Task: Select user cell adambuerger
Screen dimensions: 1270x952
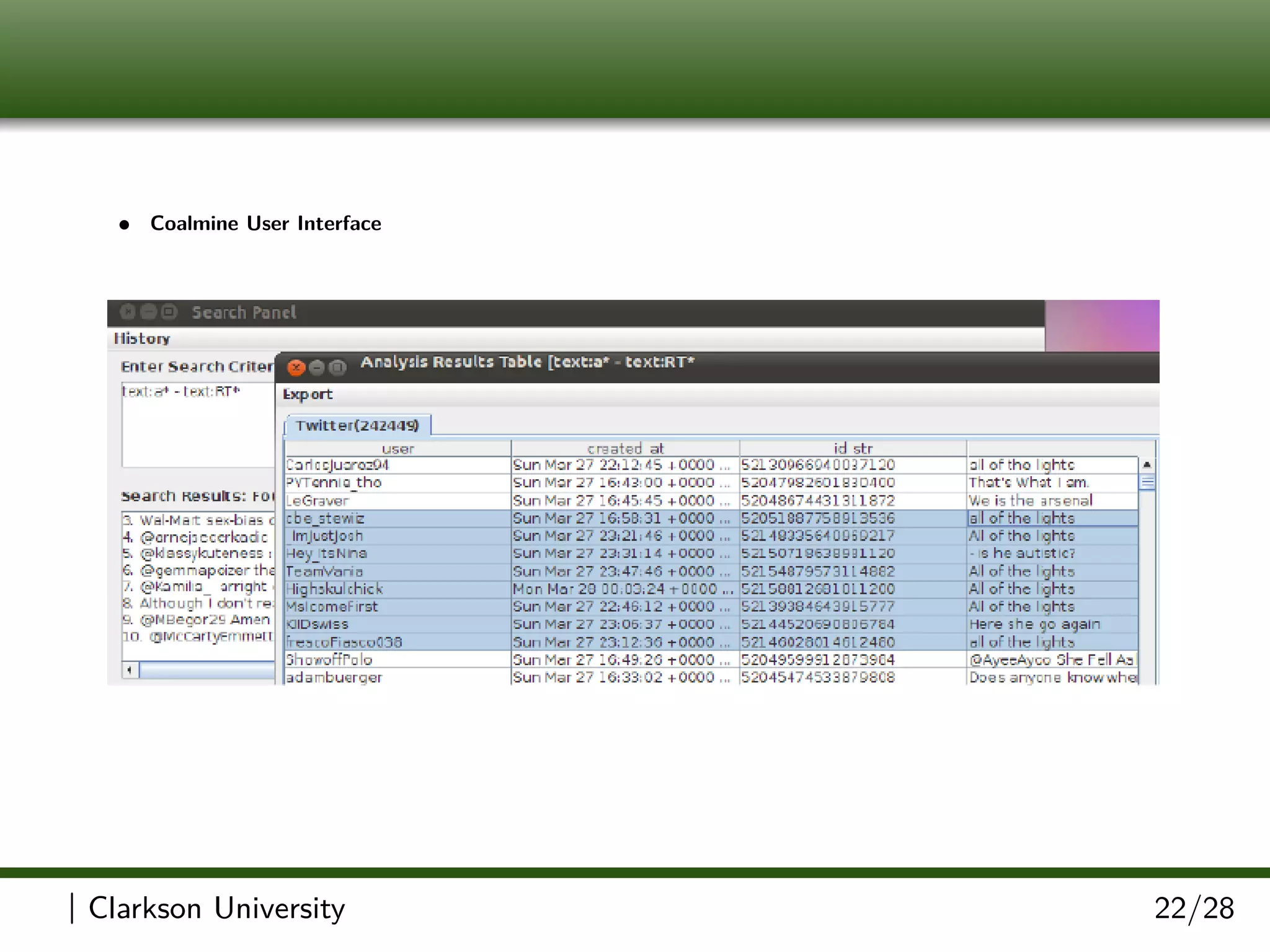Action: coord(397,677)
